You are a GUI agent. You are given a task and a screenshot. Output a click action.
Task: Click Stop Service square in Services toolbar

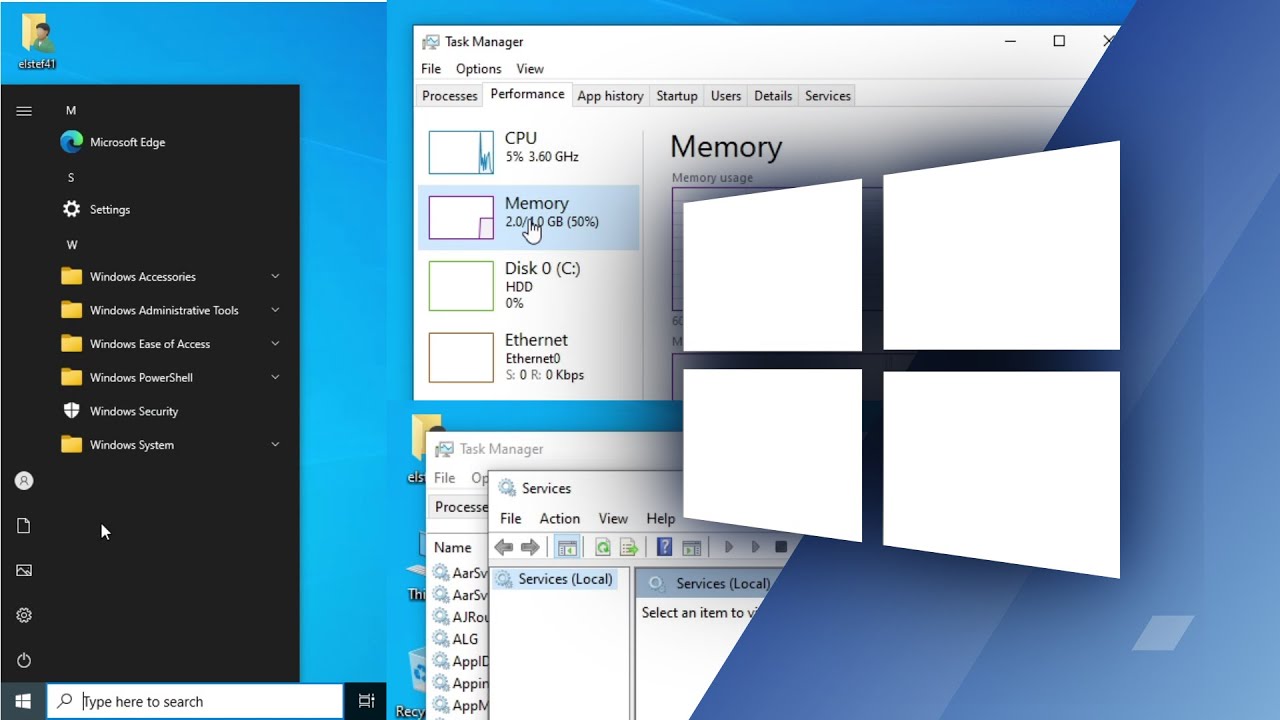tap(782, 547)
